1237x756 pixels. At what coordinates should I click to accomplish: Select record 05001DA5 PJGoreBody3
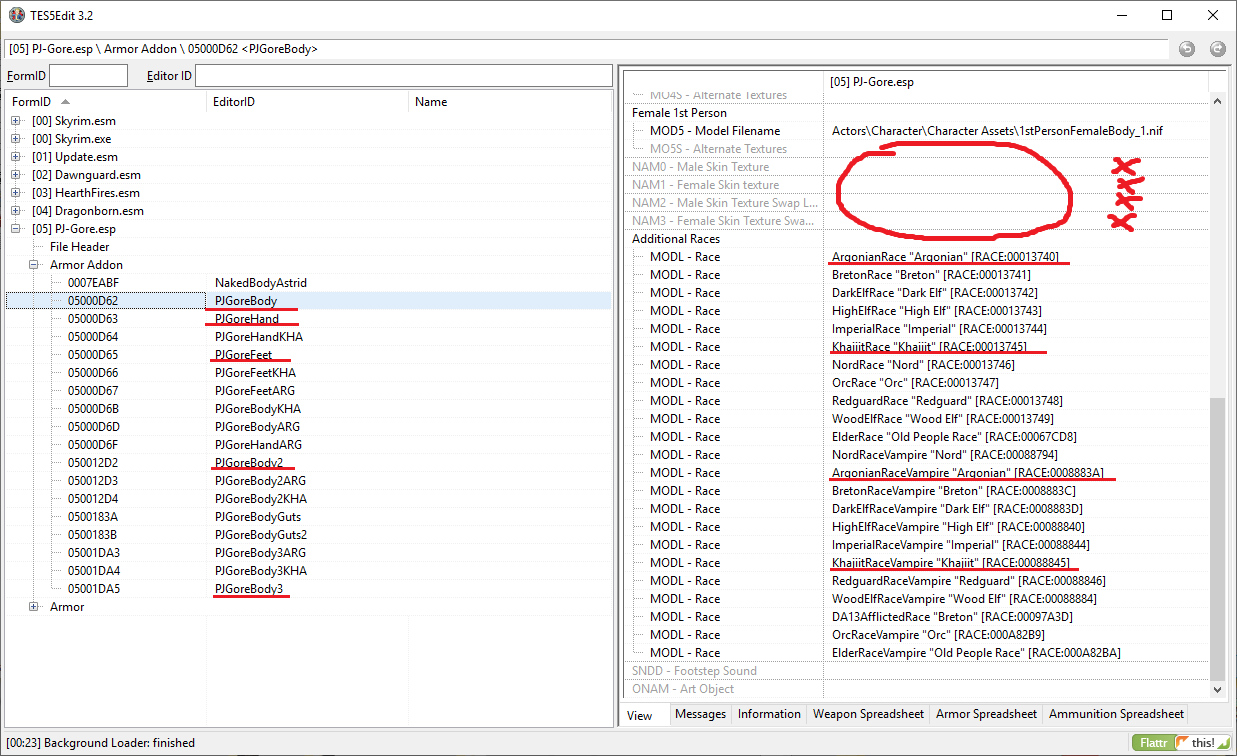coord(308,589)
